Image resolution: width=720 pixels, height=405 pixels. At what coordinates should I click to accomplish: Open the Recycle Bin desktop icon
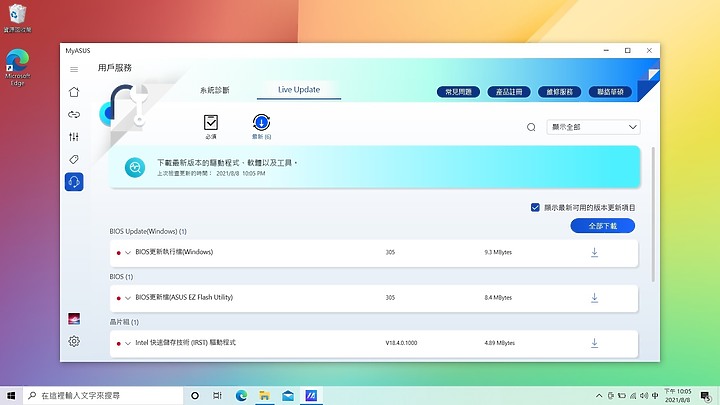pyautogui.click(x=17, y=17)
